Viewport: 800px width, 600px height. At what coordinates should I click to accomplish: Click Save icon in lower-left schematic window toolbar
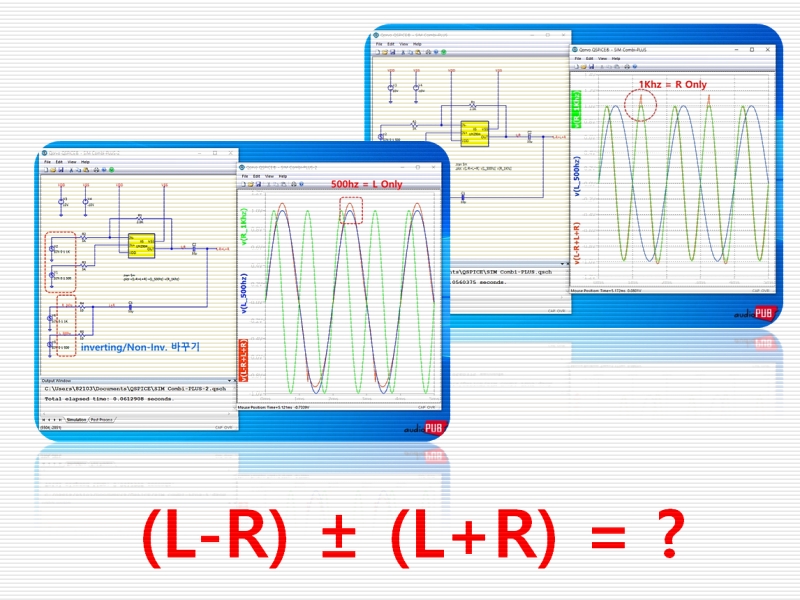point(59,169)
